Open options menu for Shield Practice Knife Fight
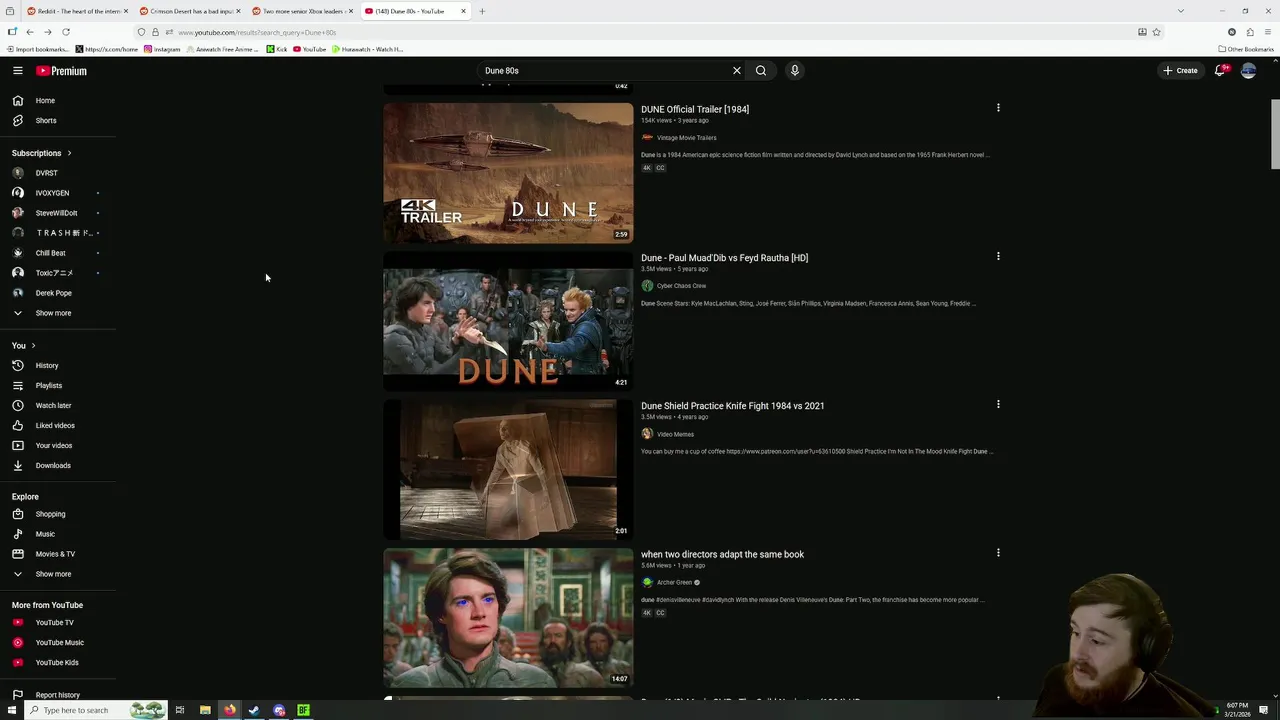The image size is (1280, 720). pos(998,405)
